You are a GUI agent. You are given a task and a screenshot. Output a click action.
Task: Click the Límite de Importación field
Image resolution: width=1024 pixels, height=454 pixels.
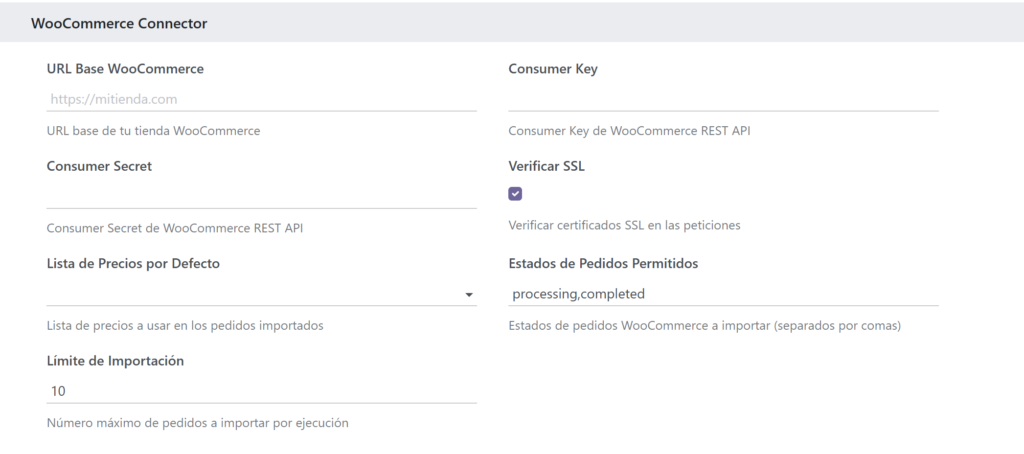(261, 391)
